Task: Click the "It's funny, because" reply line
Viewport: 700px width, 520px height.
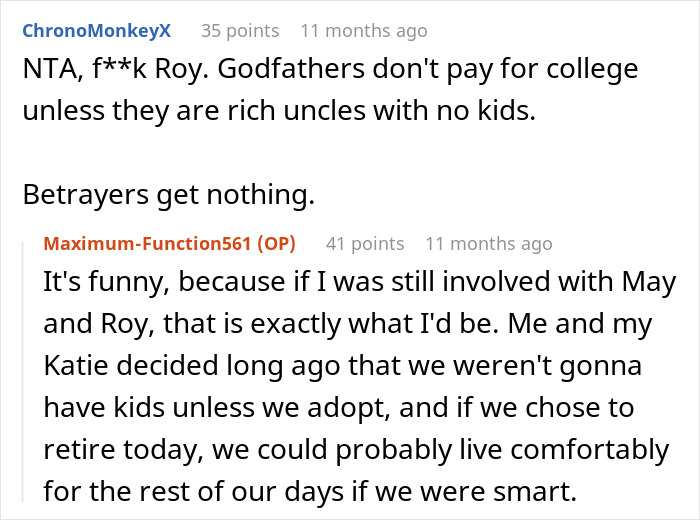Action: (140, 282)
